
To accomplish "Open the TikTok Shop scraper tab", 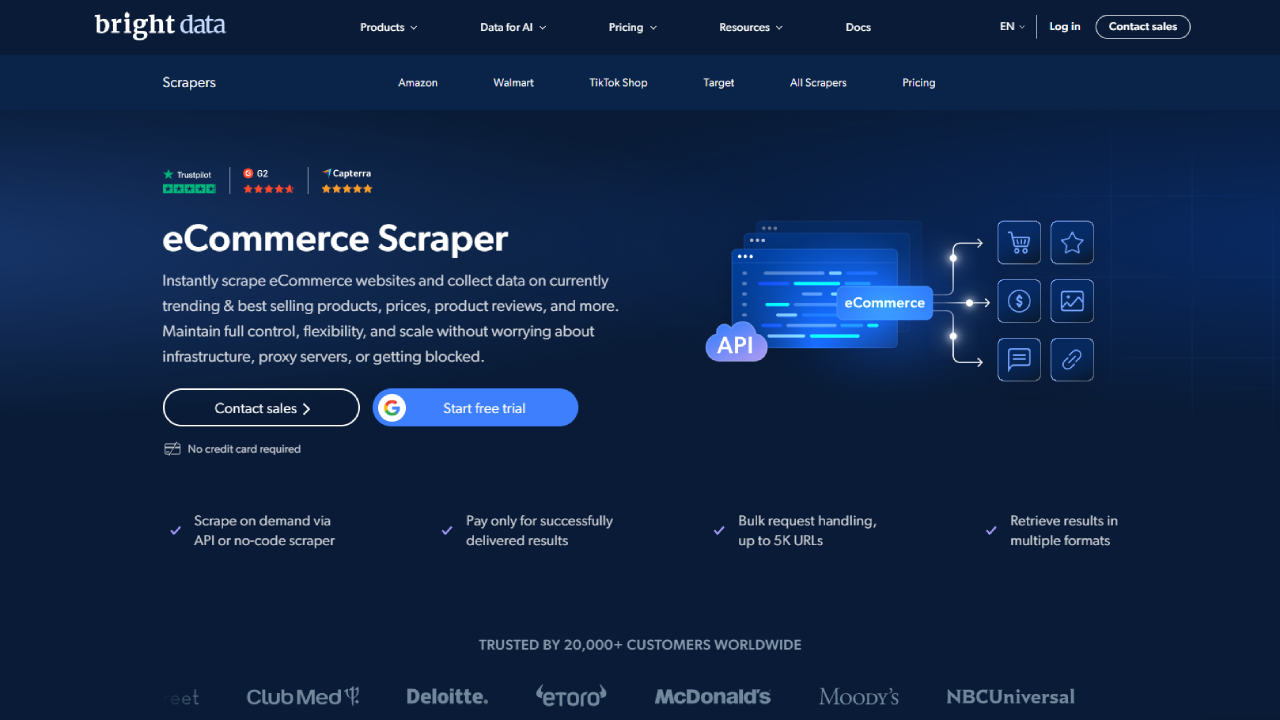I will coord(618,83).
